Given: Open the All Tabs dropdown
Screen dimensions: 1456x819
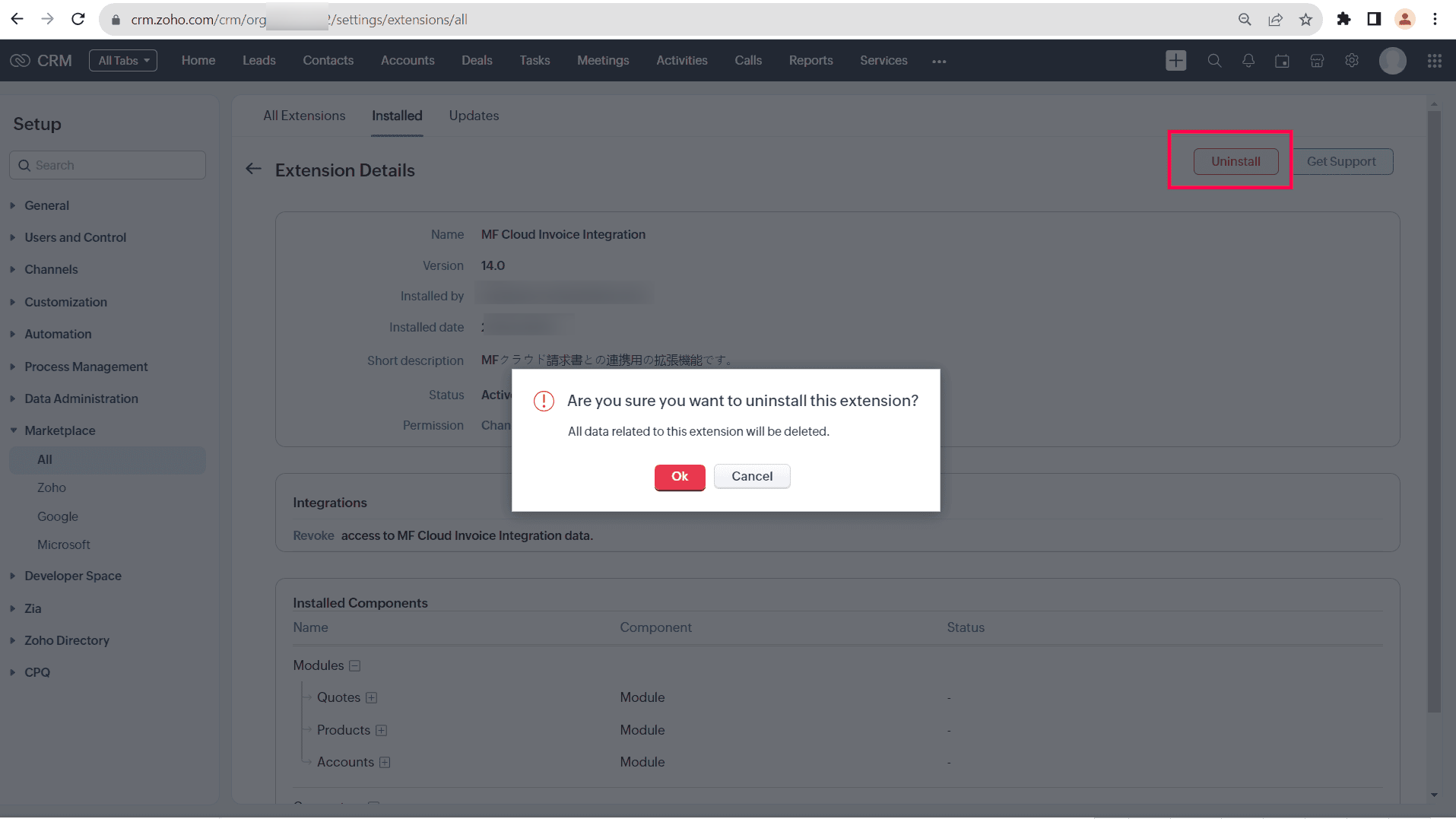Looking at the screenshot, I should (123, 61).
